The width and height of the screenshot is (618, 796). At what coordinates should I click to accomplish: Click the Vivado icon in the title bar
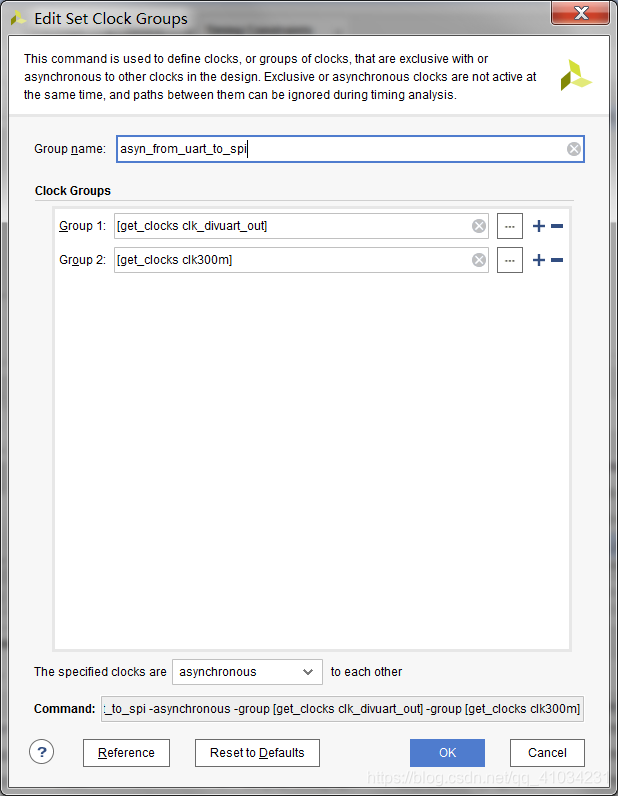point(18,19)
